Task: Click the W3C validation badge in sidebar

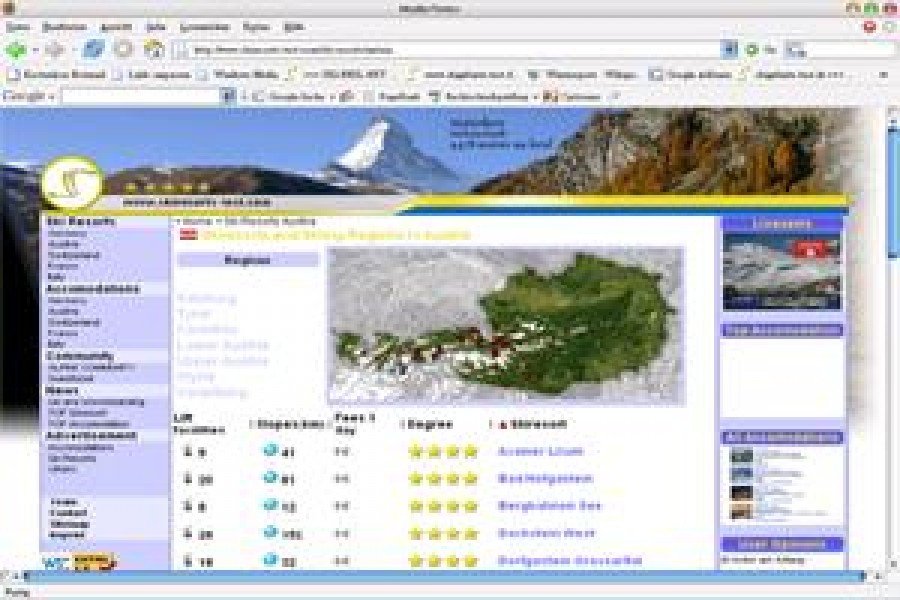Action: 55,562
